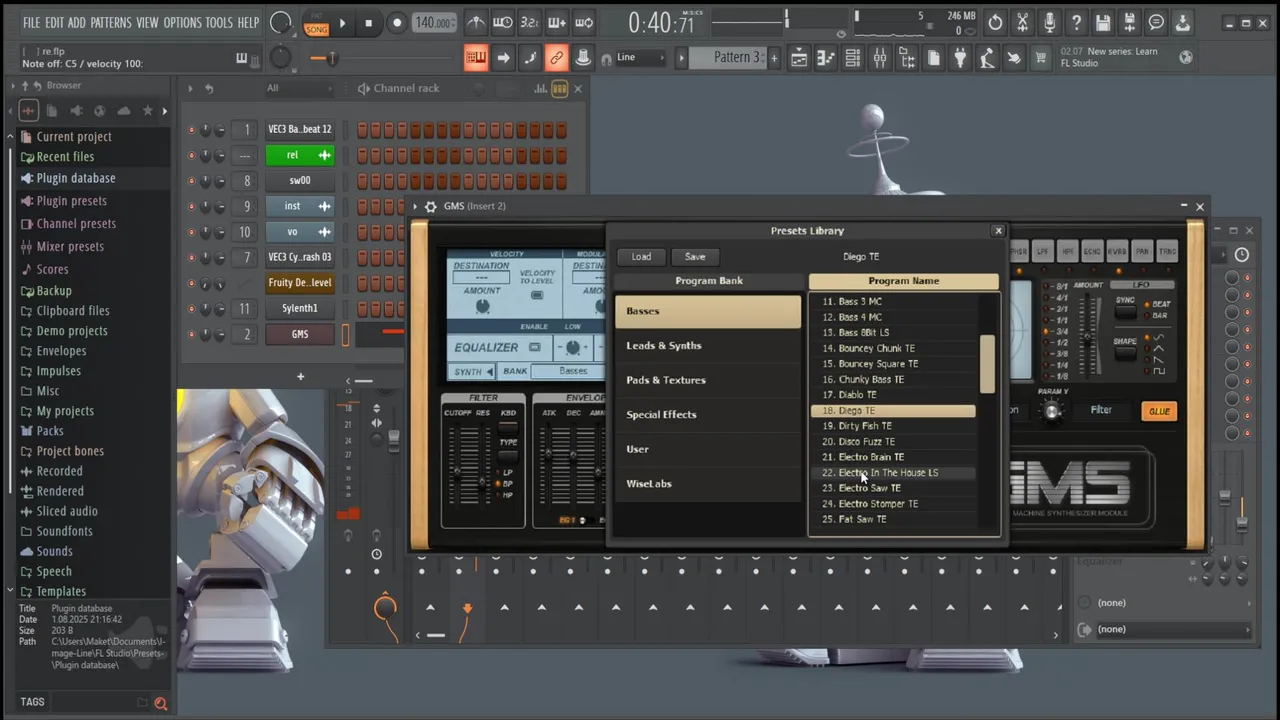Stop playback in the transport
This screenshot has height=720, width=1280.
point(368,22)
